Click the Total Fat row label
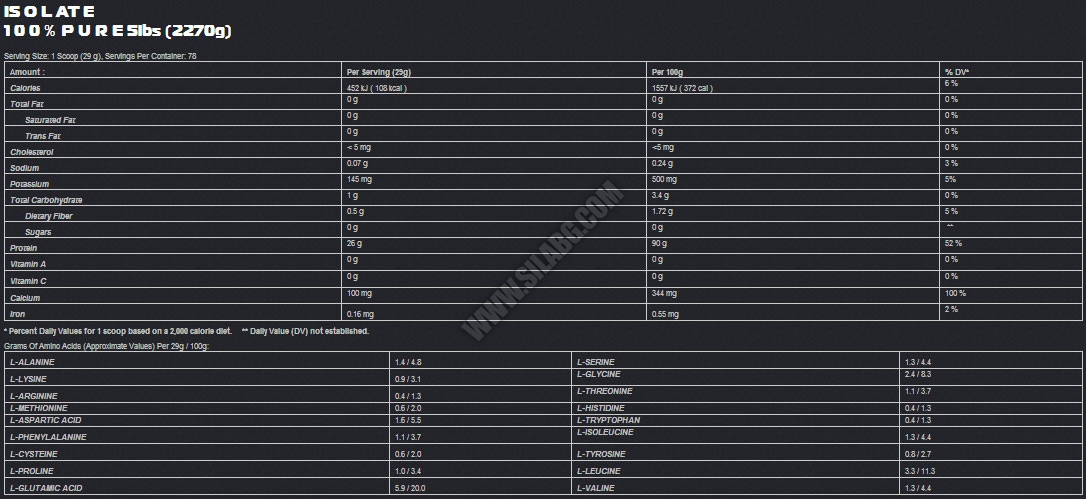Screen dimensions: 1086x499 tap(28, 104)
